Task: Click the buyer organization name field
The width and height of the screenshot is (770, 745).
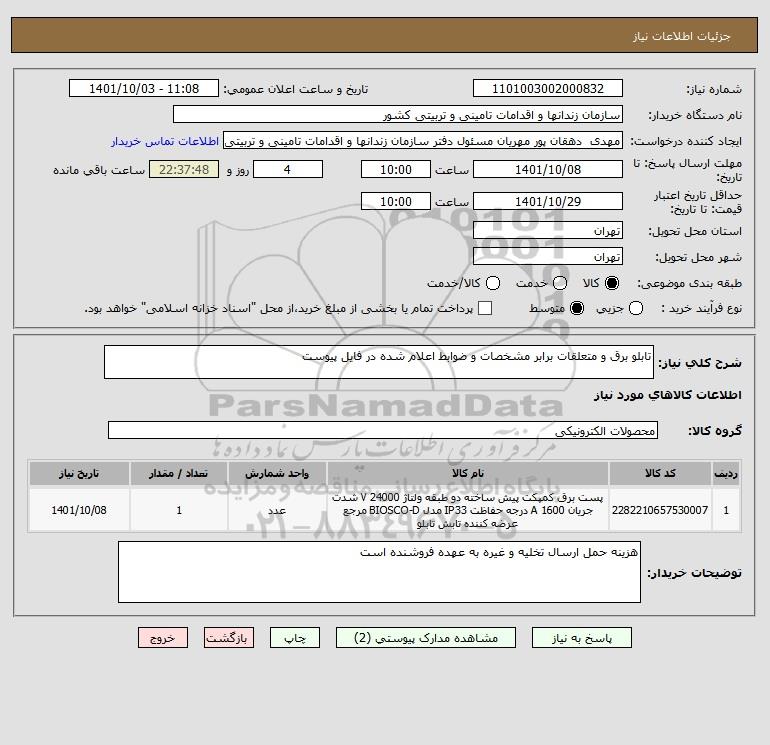Action: 398,114
